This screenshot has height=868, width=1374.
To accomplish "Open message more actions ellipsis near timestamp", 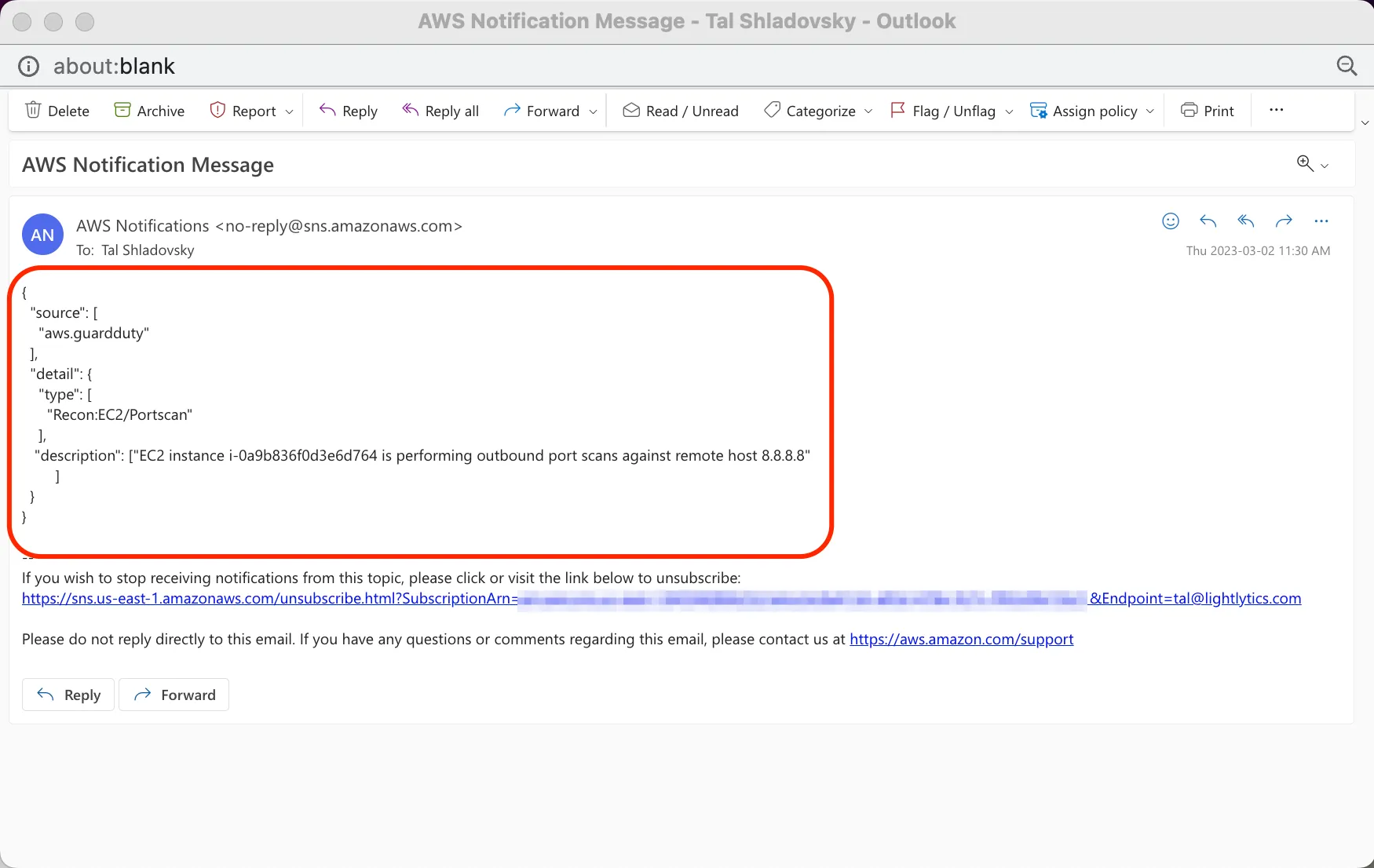I will 1321,221.
